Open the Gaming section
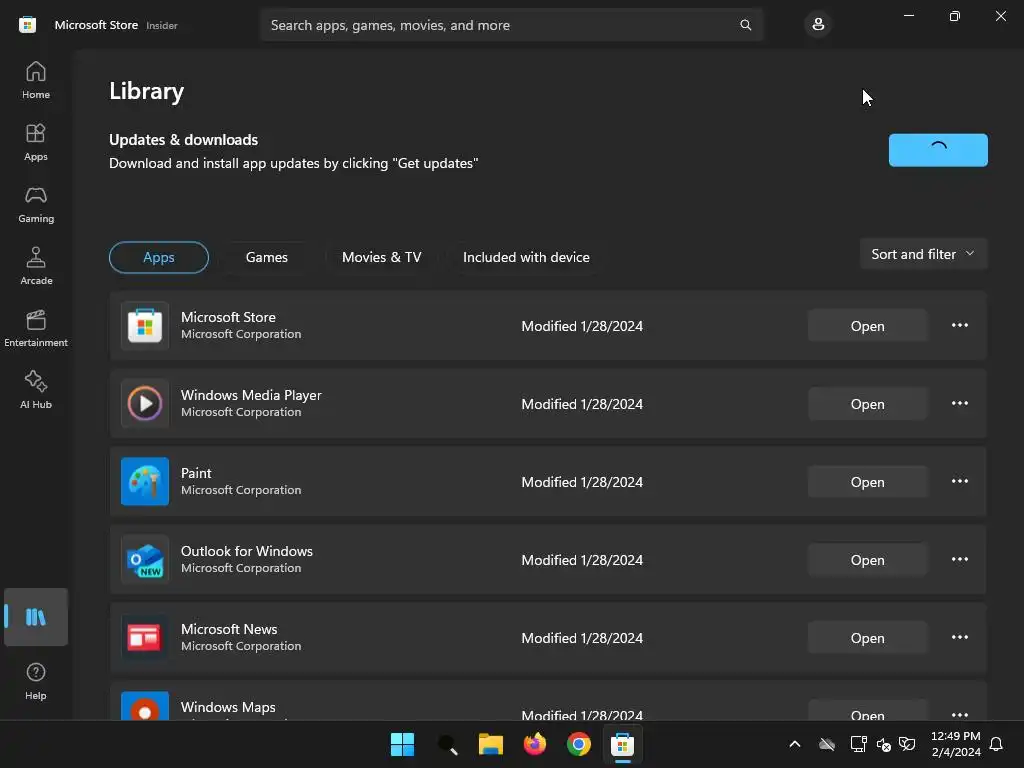This screenshot has height=768, width=1024. (36, 204)
